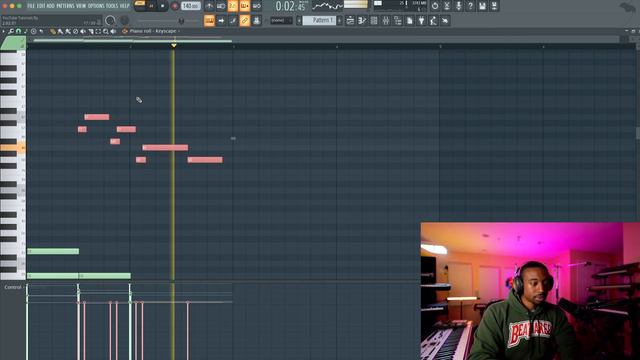The image size is (640, 360).
Task: Toggle blend recording overdub icon
Action: pos(244,6)
